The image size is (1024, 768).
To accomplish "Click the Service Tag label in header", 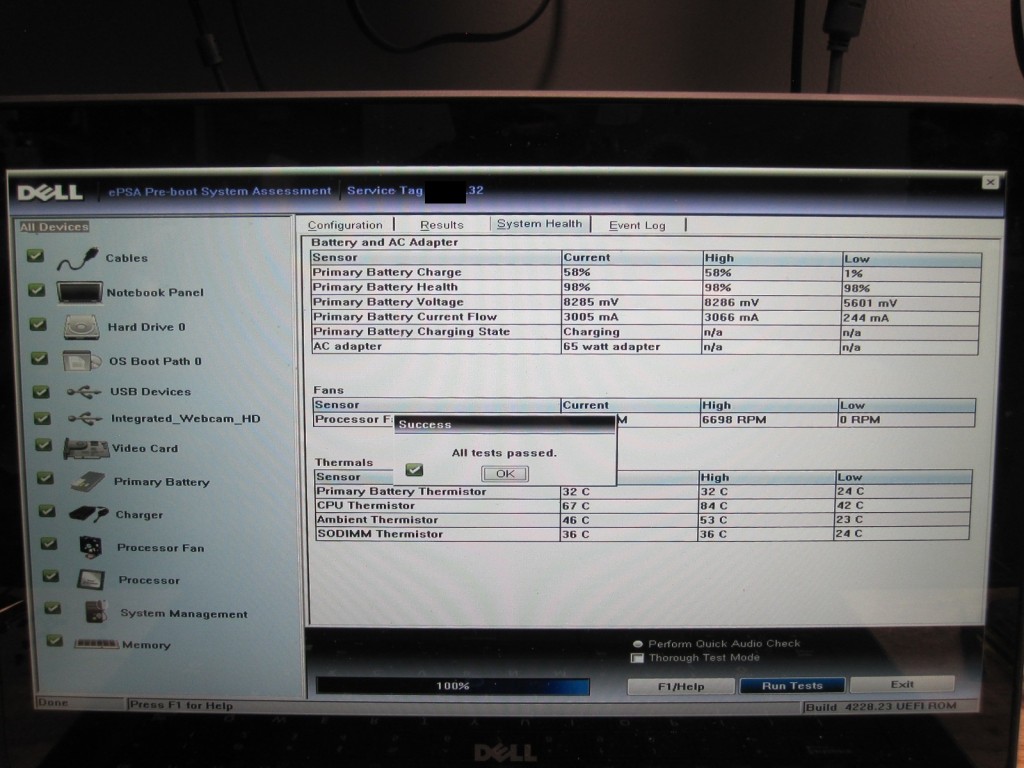I will [x=385, y=191].
